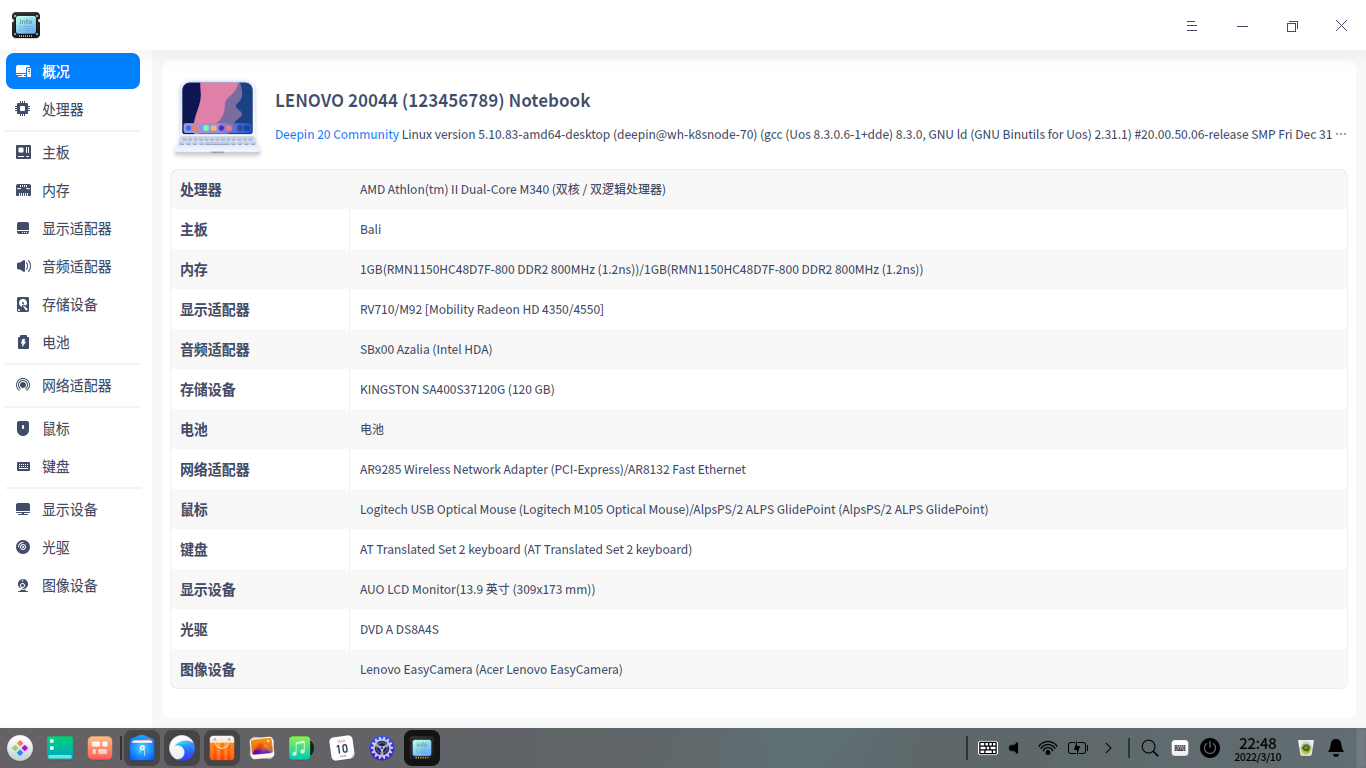This screenshot has height=768, width=1366.
Task: Open the notification bell in the taskbar
Action: coord(1336,748)
